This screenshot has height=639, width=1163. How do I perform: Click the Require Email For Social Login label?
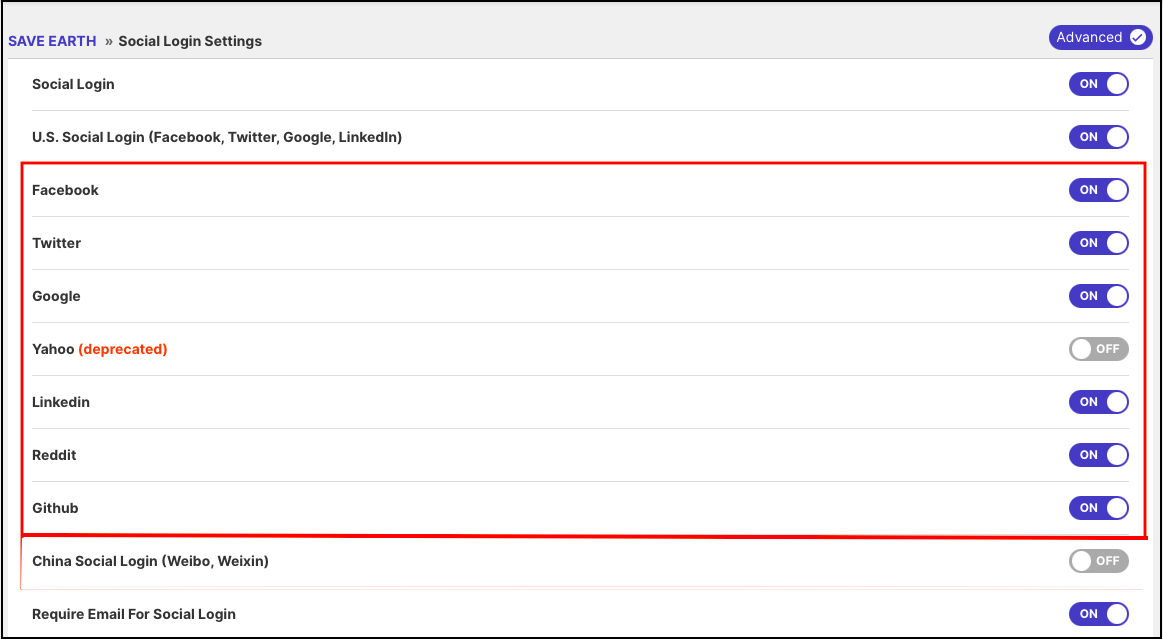(134, 615)
